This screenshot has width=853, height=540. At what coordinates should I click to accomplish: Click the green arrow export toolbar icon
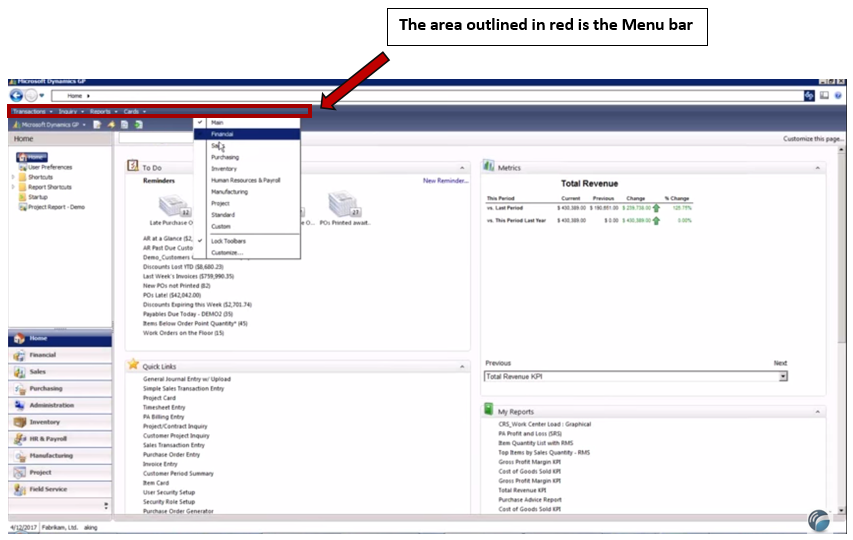point(138,125)
